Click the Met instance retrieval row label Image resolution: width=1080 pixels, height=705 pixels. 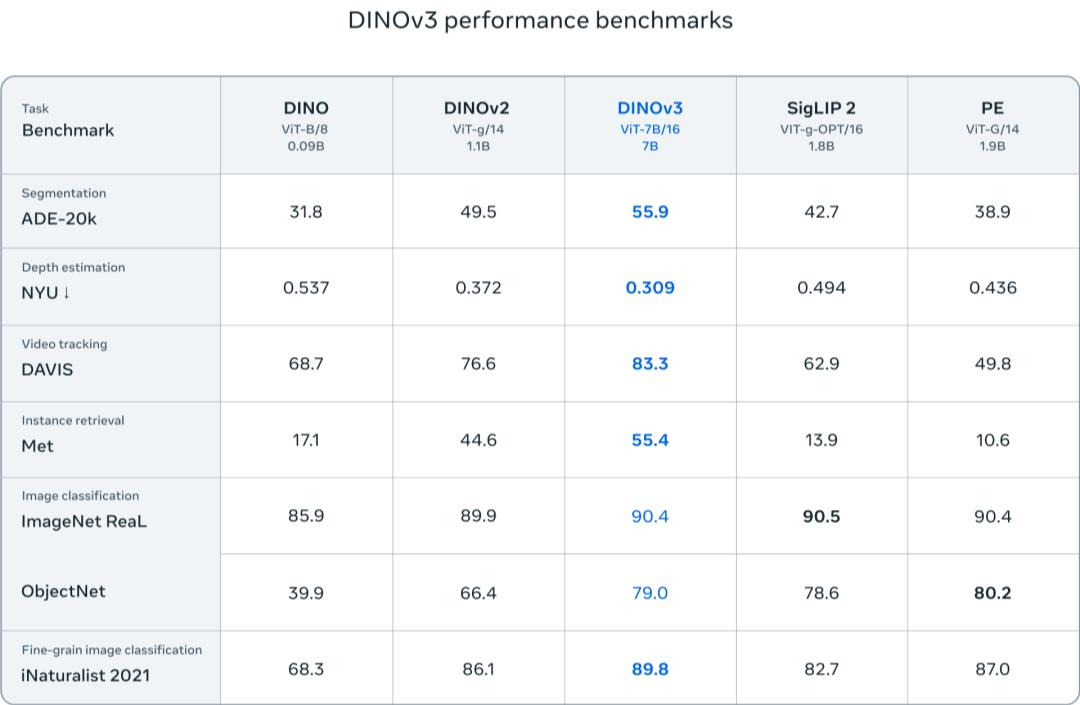pyautogui.click(x=37, y=446)
